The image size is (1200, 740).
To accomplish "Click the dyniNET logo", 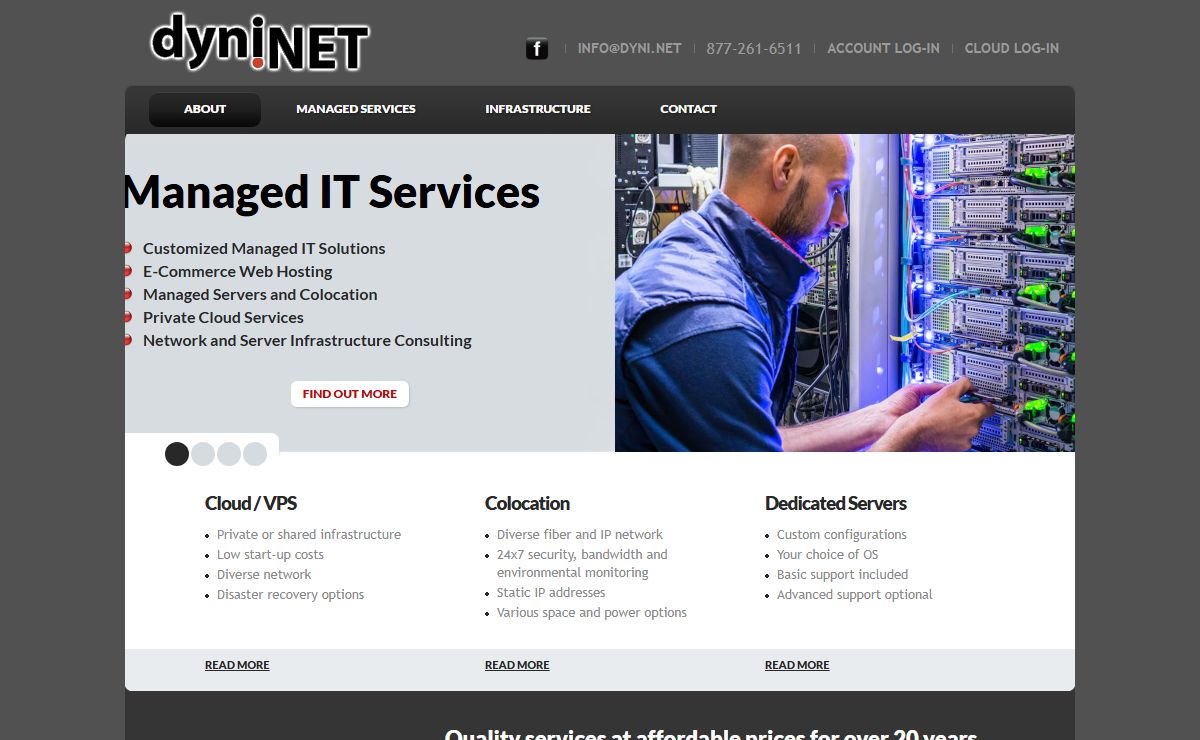I will click(x=260, y=44).
